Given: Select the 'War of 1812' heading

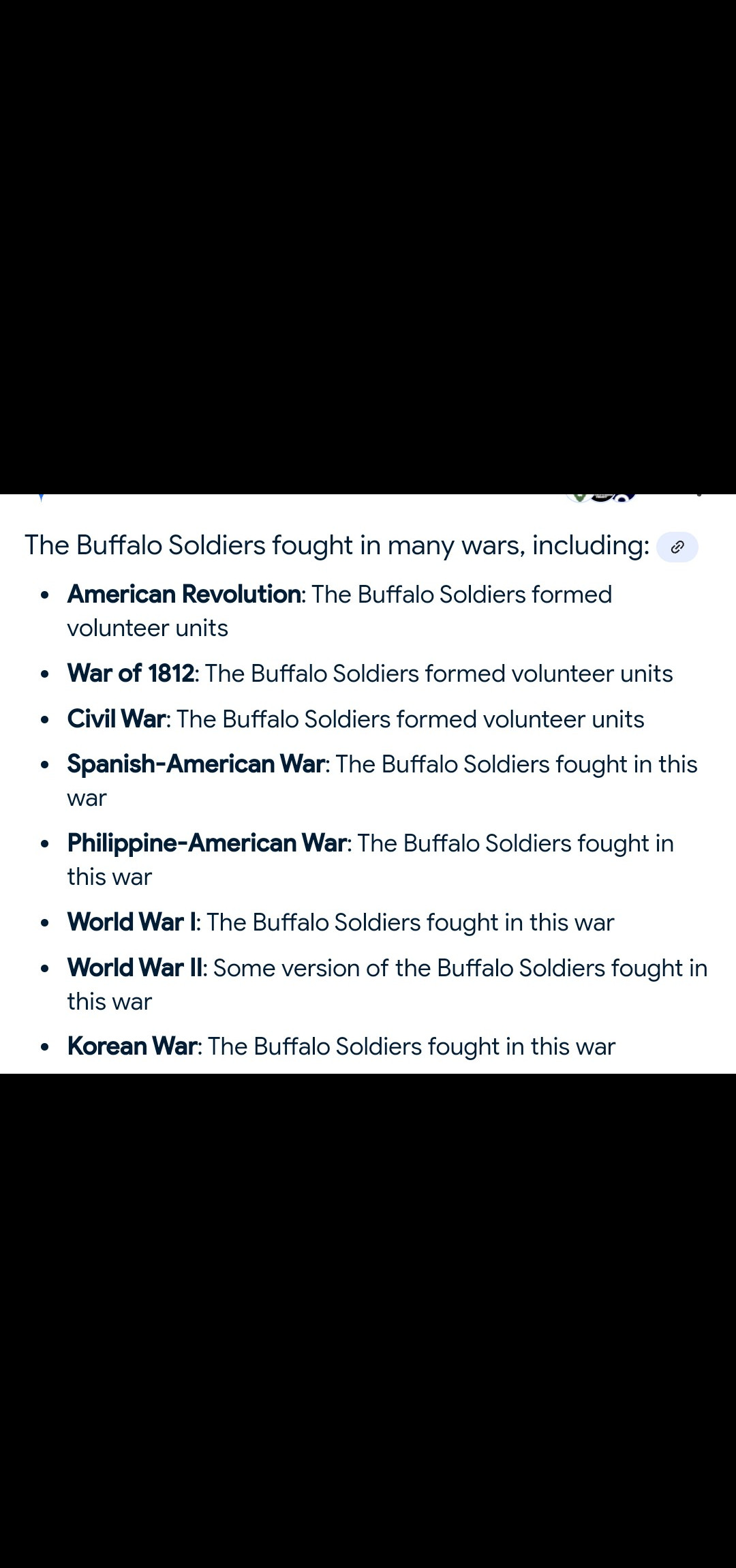Looking at the screenshot, I should (x=131, y=674).
